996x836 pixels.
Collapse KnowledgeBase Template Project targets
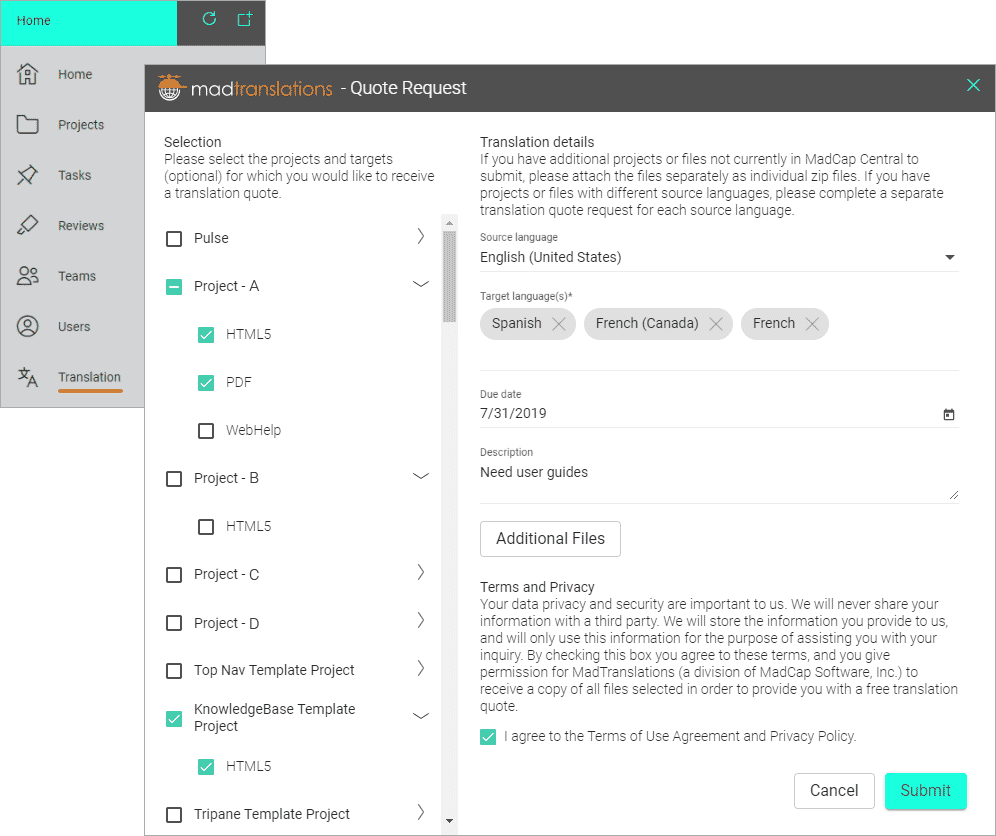pos(421,716)
